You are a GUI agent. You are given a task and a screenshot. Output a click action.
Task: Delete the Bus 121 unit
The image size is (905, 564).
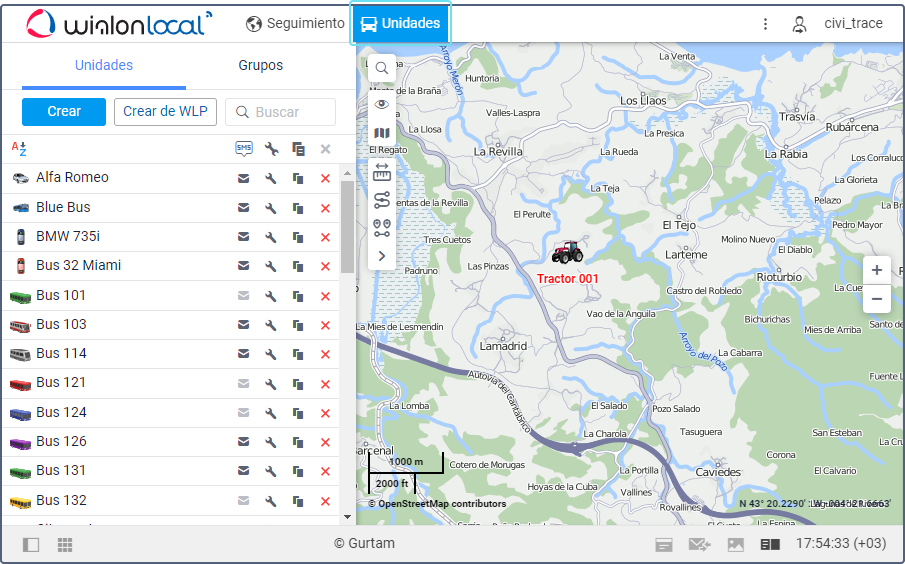(326, 384)
